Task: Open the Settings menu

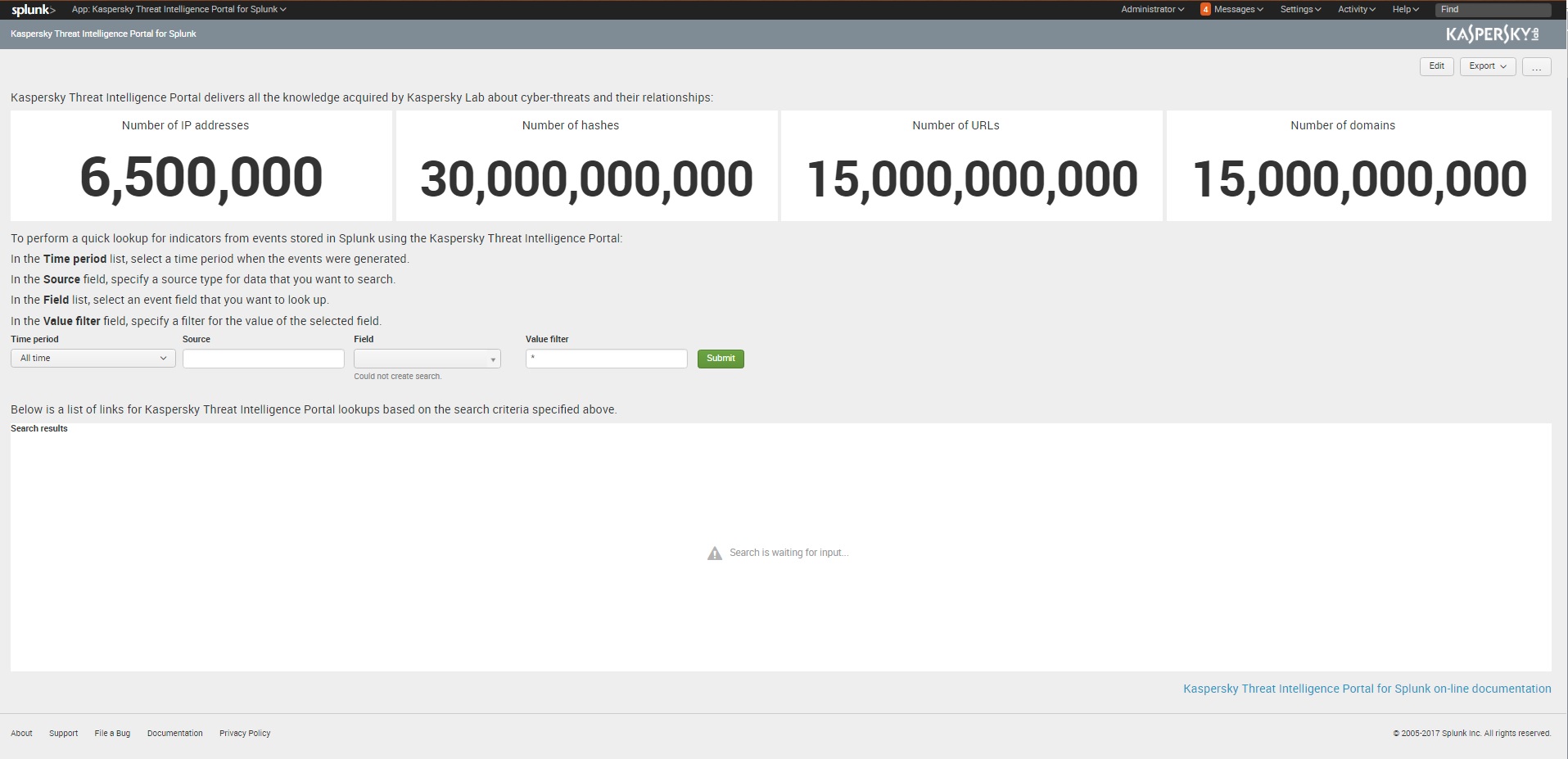Action: (1300, 9)
